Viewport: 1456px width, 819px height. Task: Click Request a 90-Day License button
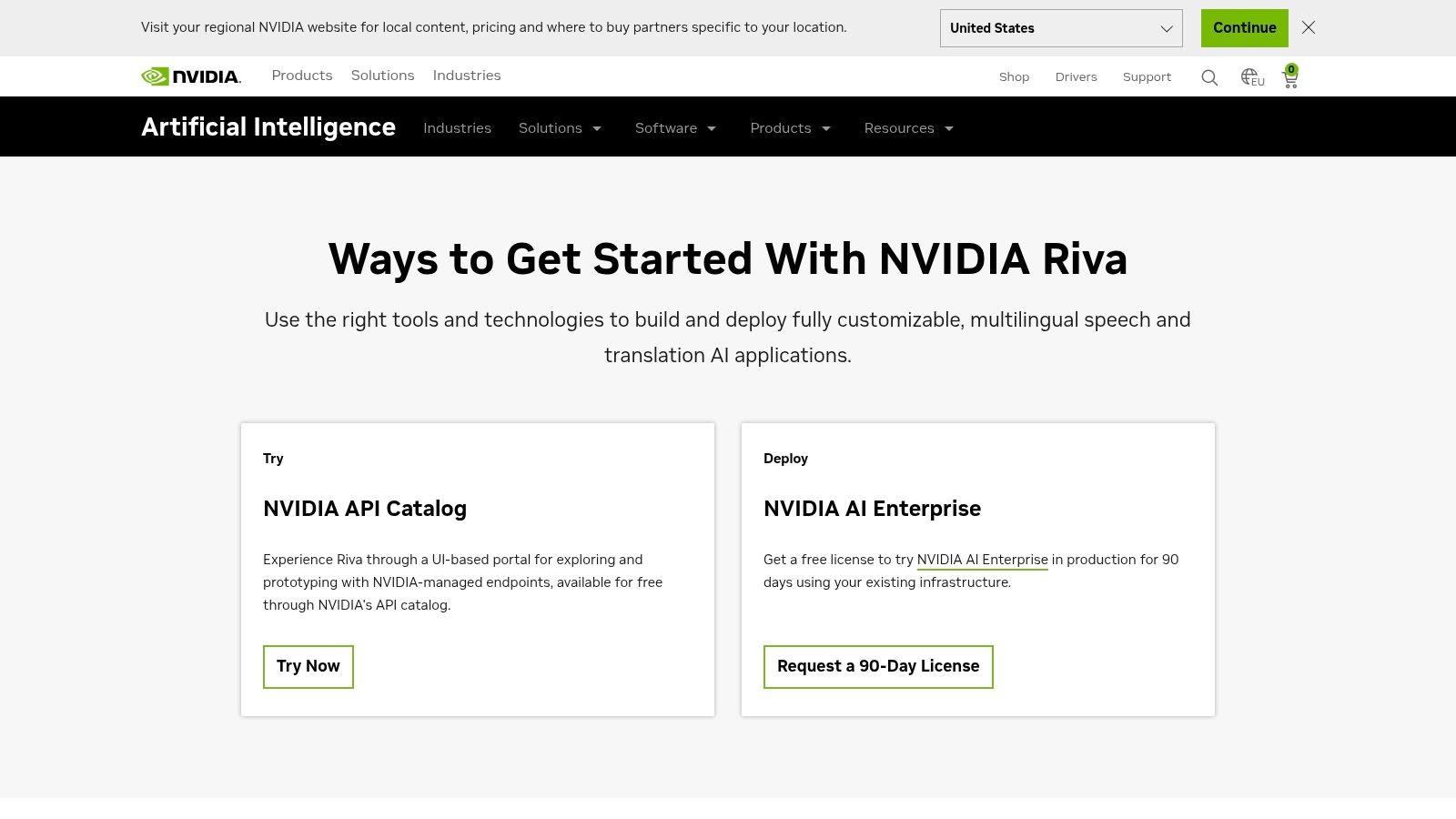(x=878, y=666)
